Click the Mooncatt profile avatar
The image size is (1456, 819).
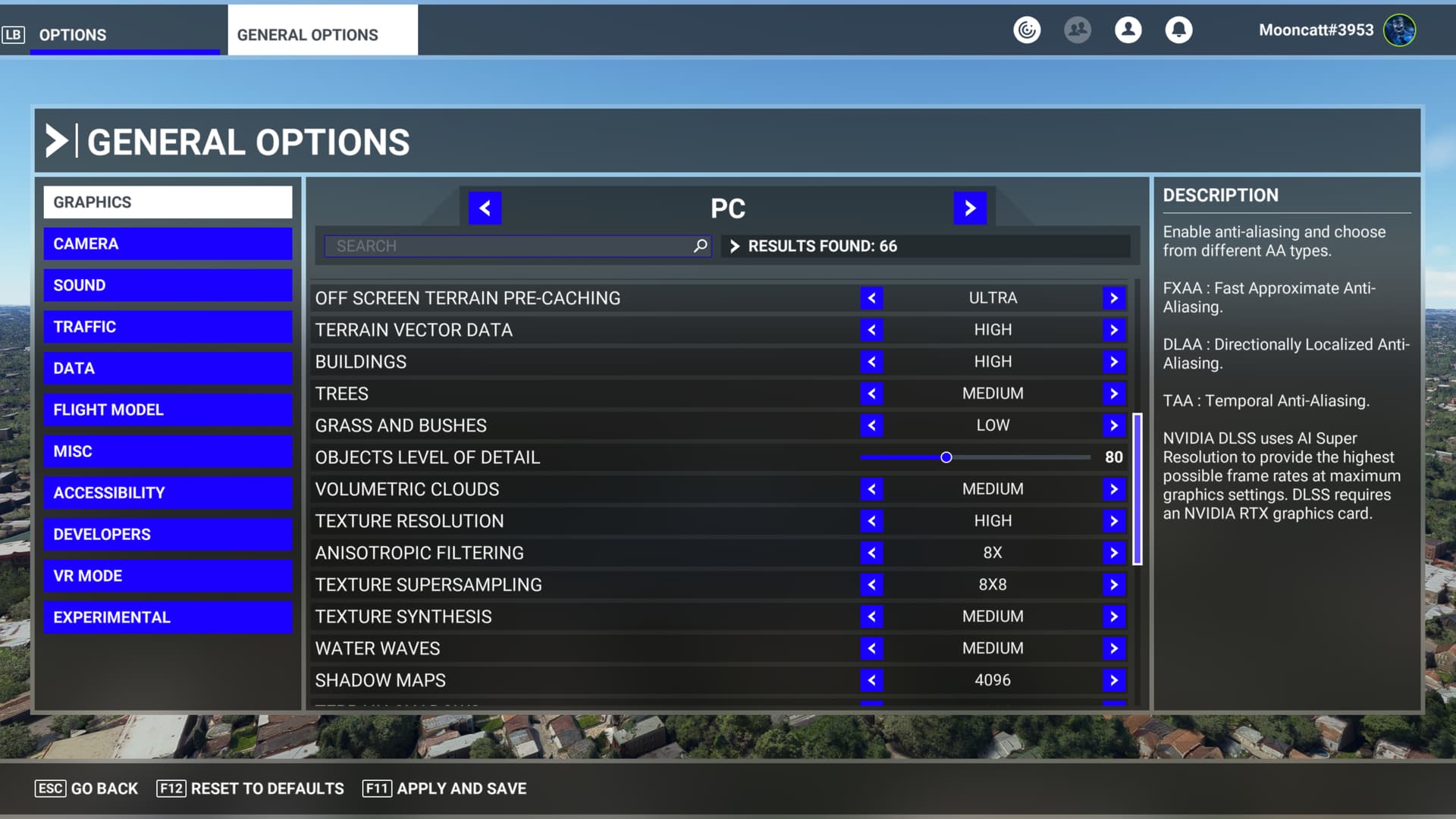coord(1399,30)
